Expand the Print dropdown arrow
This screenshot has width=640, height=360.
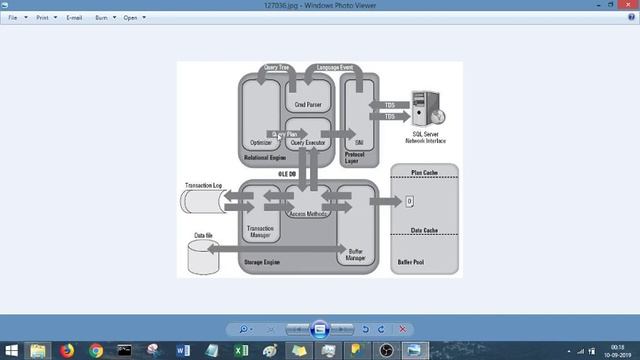coord(55,18)
